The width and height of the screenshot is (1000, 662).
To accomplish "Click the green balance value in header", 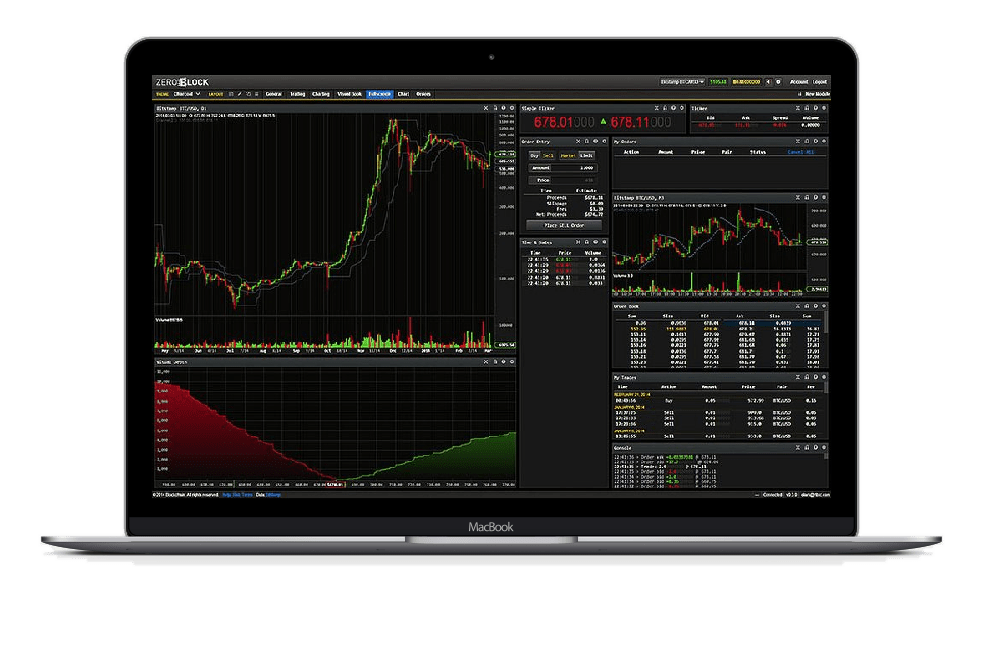I will tap(718, 82).
